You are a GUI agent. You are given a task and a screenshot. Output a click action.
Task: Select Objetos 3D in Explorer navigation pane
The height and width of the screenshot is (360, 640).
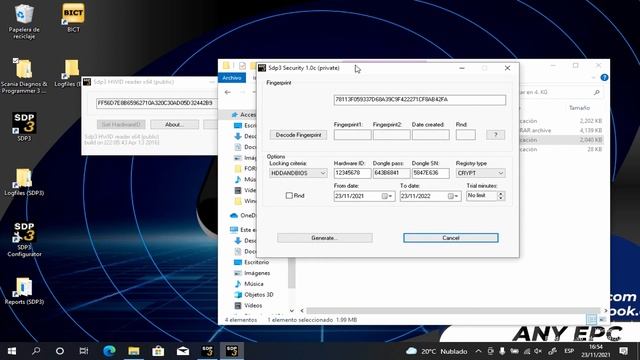point(258,295)
